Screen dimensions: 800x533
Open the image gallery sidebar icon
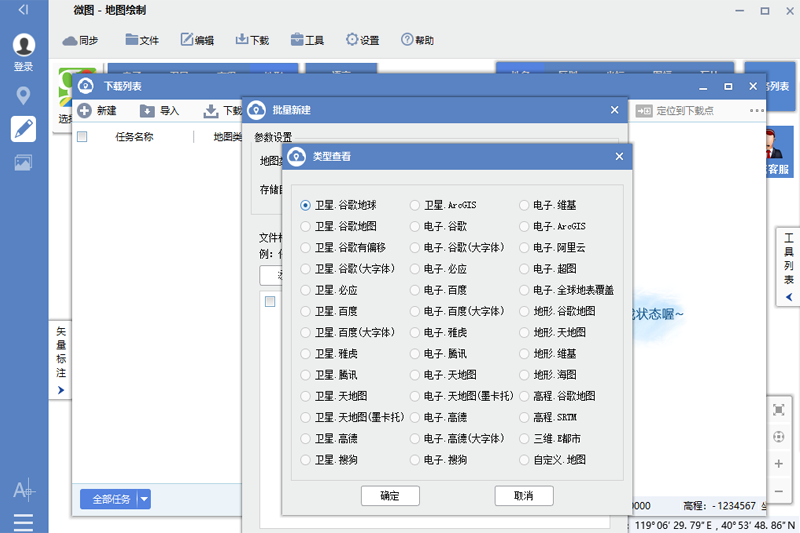click(x=23, y=163)
